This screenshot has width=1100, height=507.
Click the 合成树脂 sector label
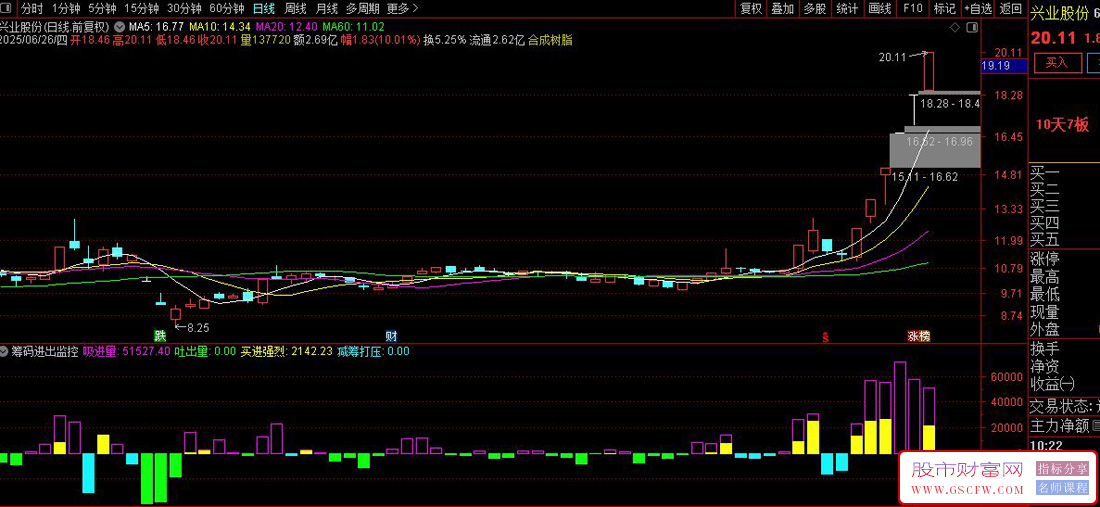(x=550, y=40)
